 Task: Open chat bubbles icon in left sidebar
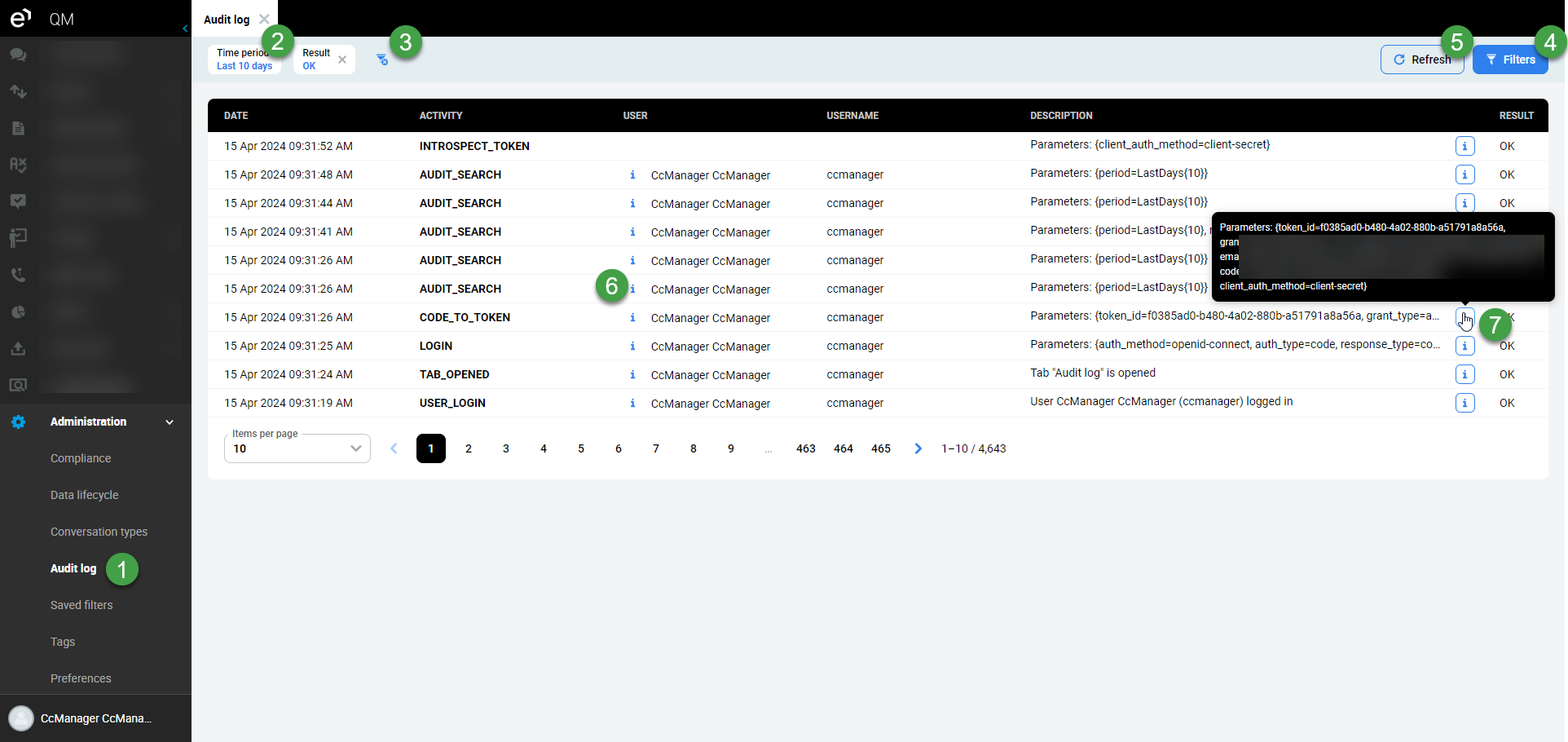click(18, 55)
